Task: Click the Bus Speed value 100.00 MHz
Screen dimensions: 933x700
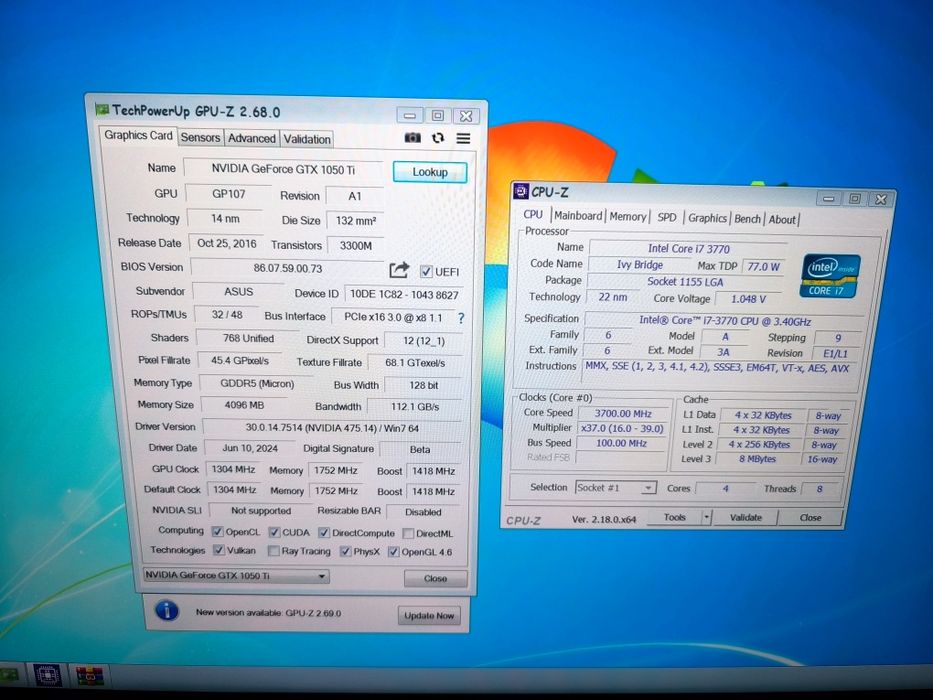Action: coord(621,443)
